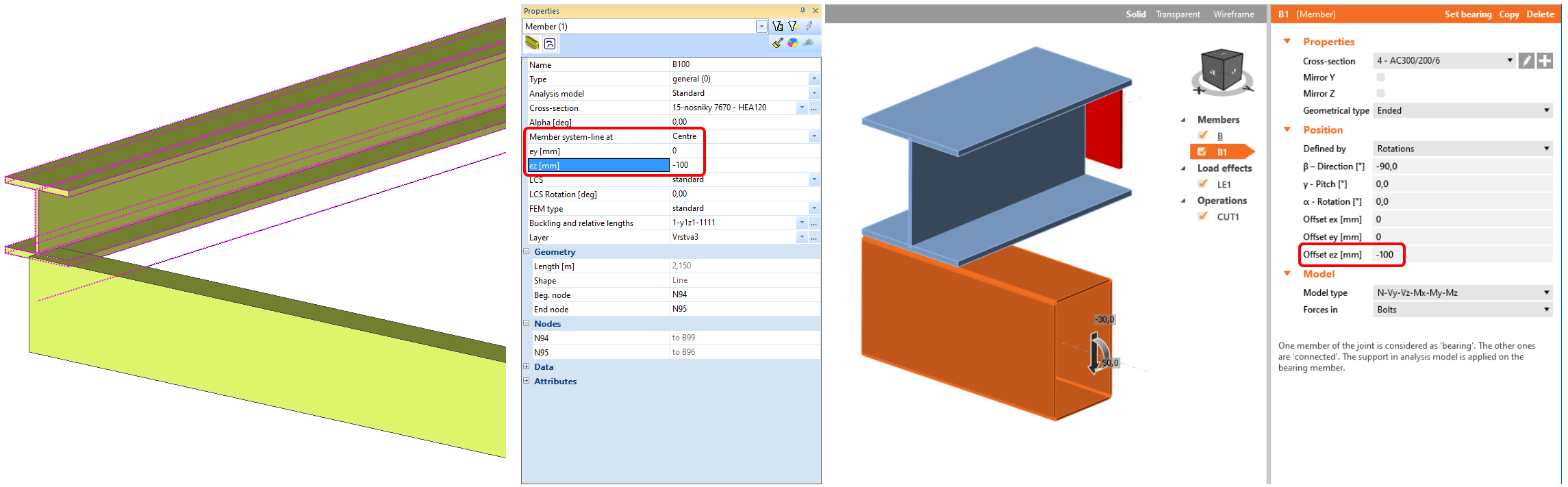Edit cross-section with the pencil icon
Viewport: 1568px width, 487px height.
(1526, 61)
